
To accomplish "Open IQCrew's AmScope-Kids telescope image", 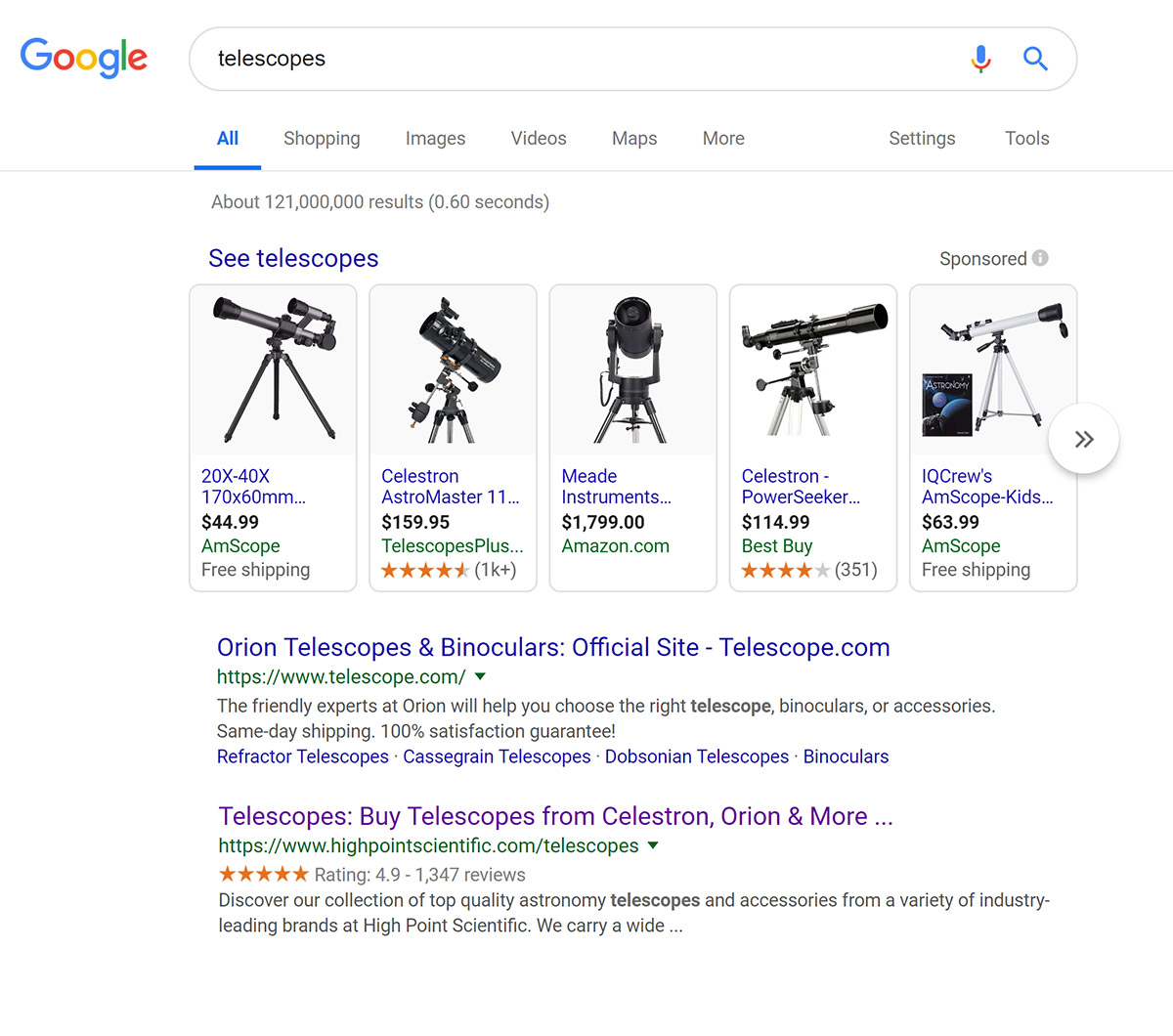I will pos(993,369).
